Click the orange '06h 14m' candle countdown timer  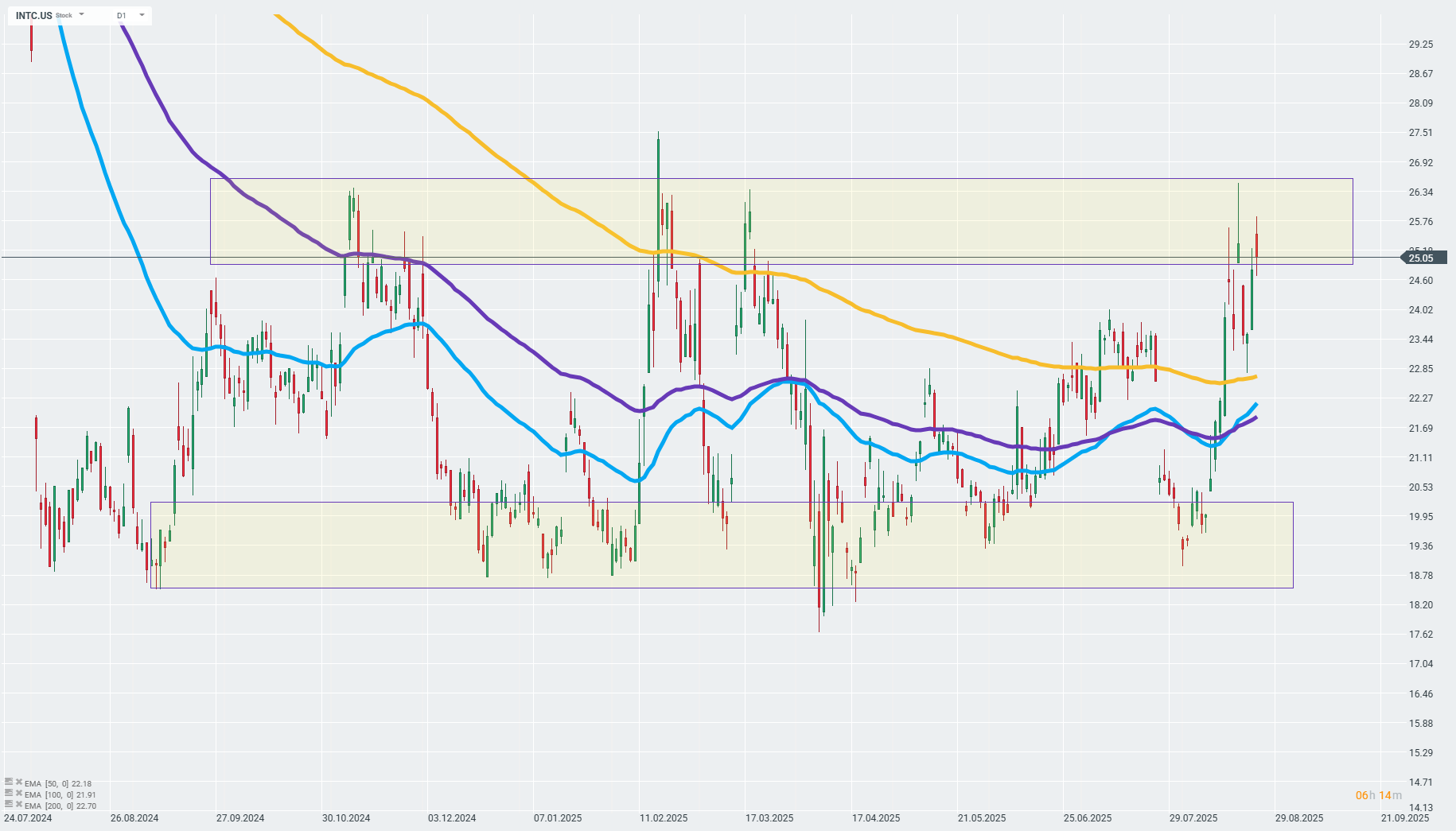(1379, 796)
